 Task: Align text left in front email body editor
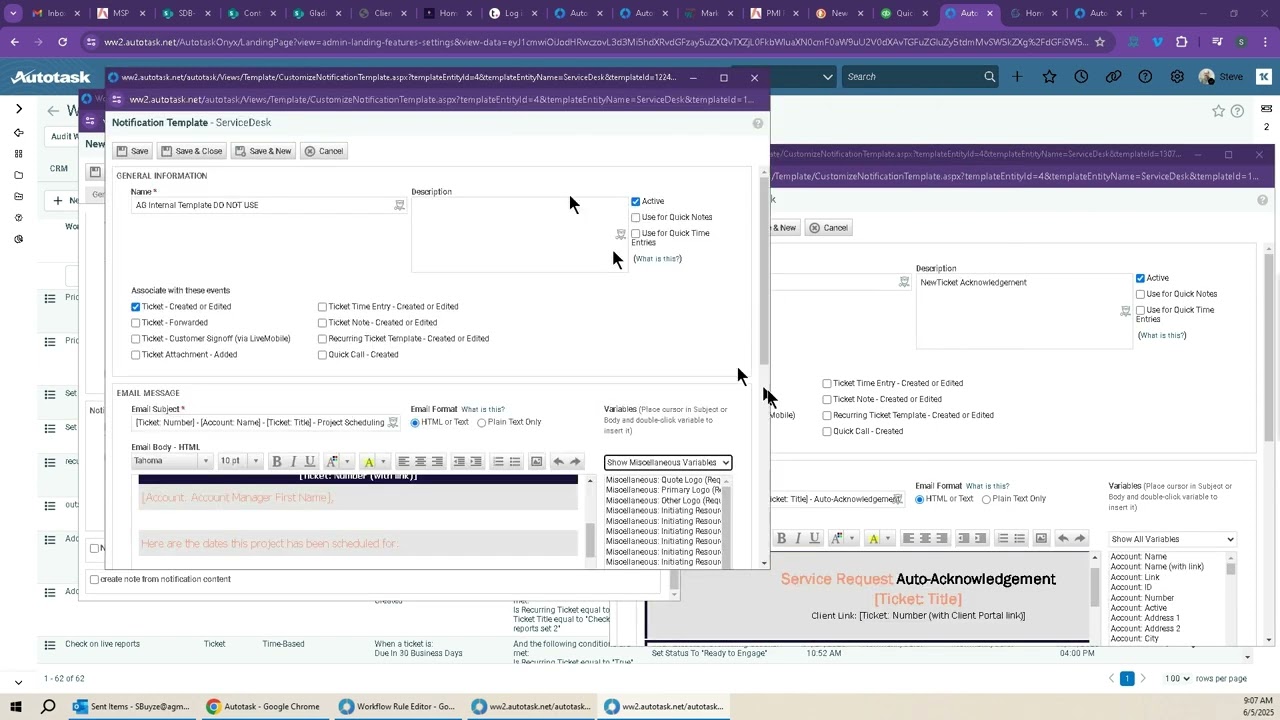coord(404,461)
